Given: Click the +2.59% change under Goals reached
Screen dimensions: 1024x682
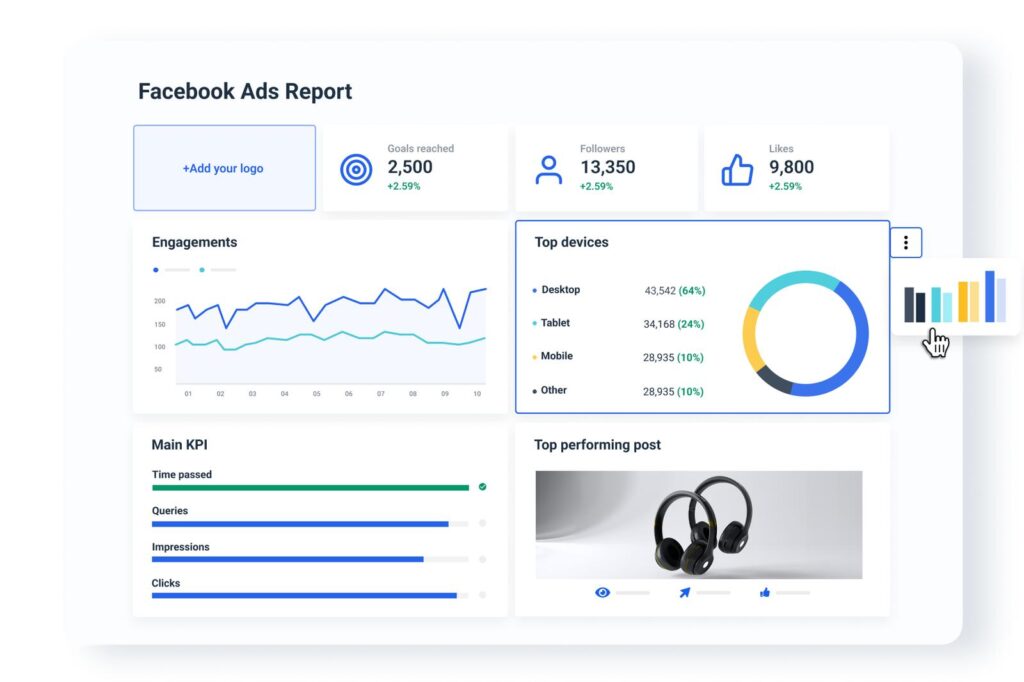Looking at the screenshot, I should tap(404, 186).
